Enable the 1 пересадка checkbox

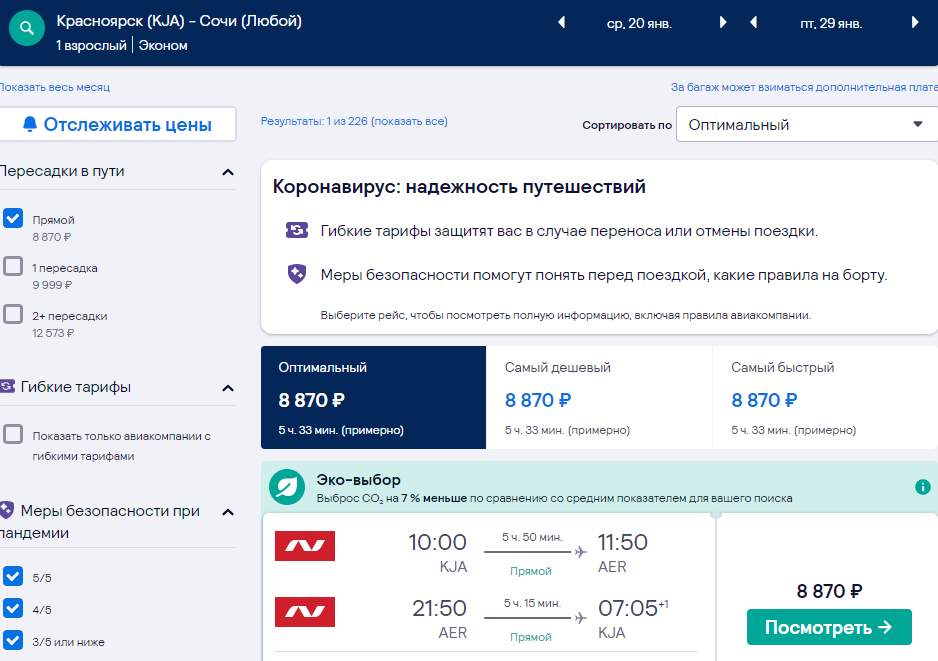[13, 266]
